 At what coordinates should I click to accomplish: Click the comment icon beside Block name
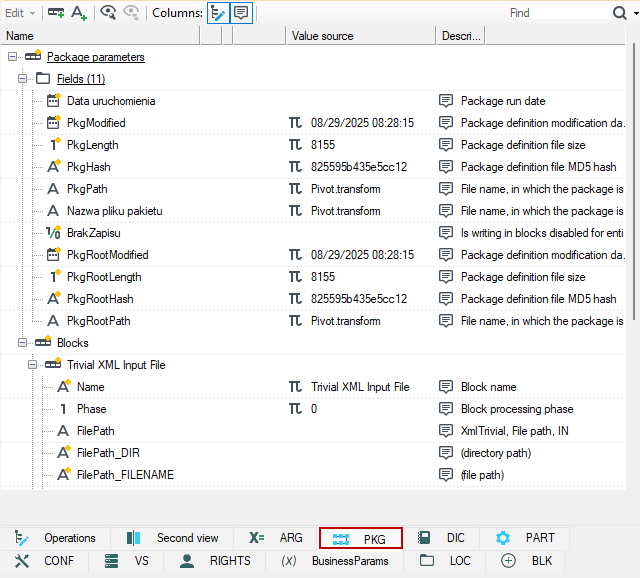446,387
